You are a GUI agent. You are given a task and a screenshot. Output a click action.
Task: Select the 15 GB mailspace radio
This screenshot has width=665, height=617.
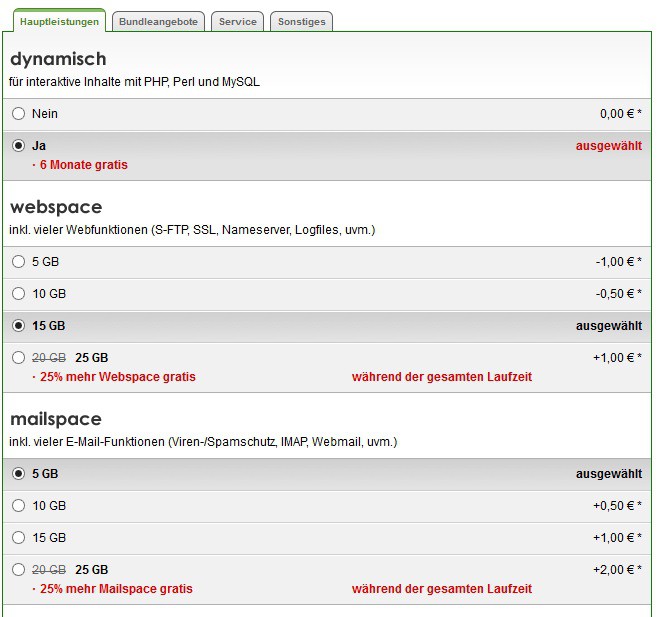pyautogui.click(x=19, y=538)
